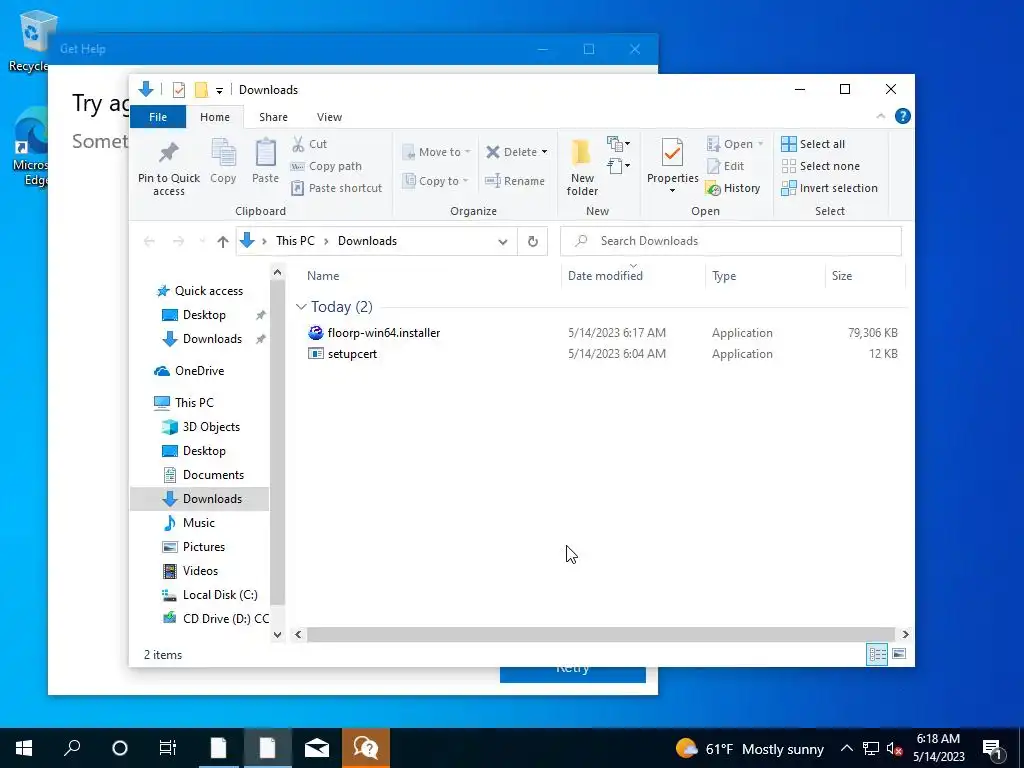Open Documents in navigation pane
The width and height of the screenshot is (1024, 768).
213,475
